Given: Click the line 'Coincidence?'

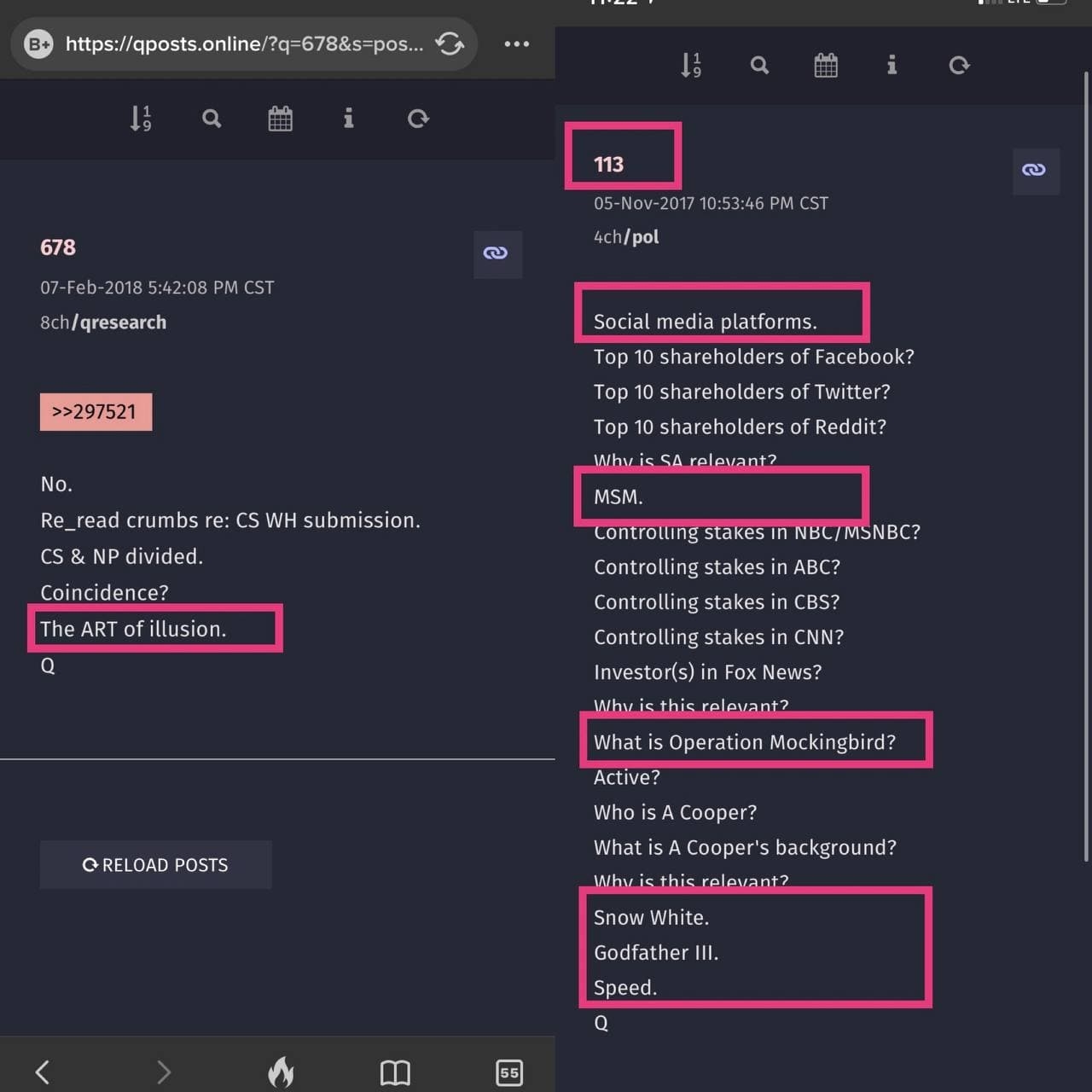Looking at the screenshot, I should click(104, 592).
